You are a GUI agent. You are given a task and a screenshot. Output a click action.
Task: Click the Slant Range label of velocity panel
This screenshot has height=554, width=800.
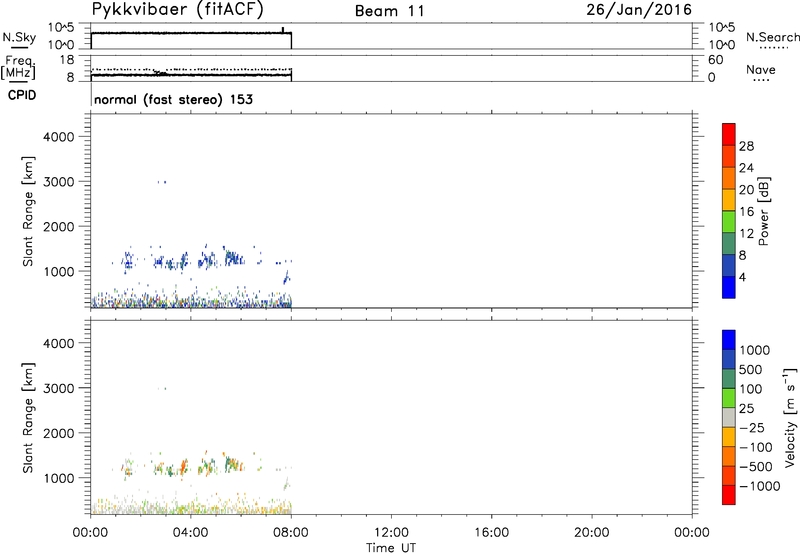[x=28, y=418]
